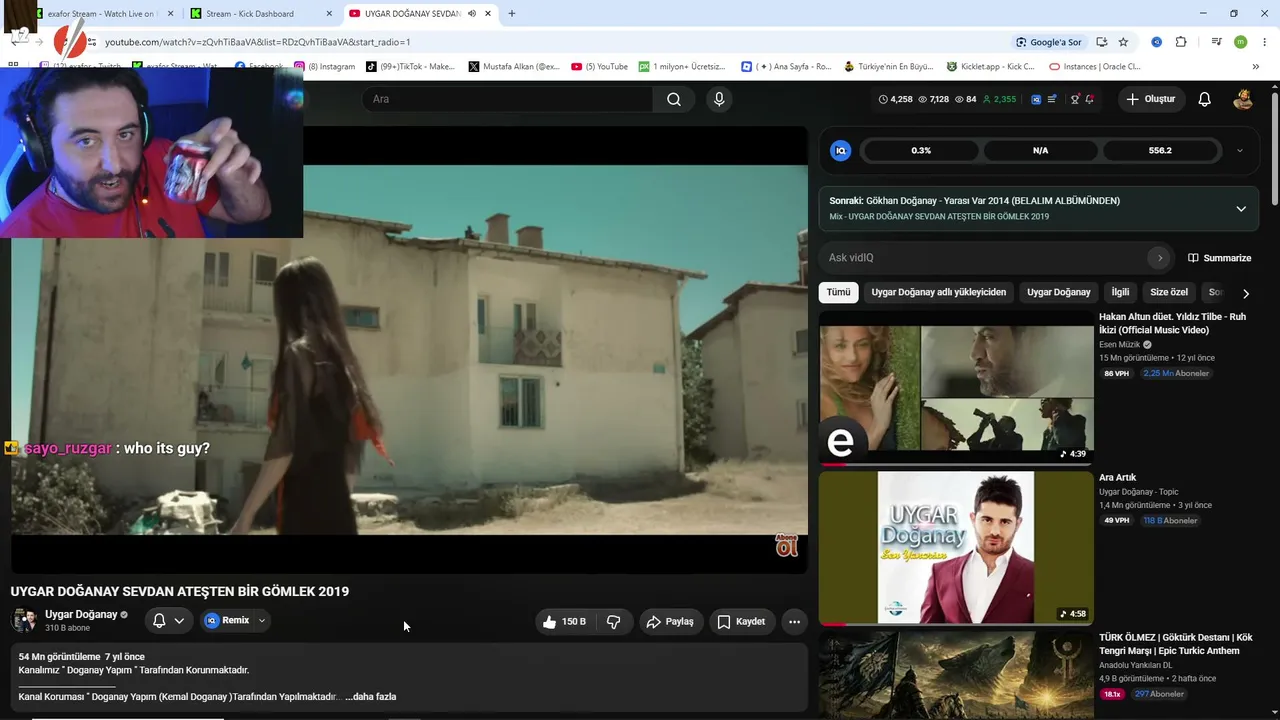Open the vidIQ trophy icon in the header
Image resolution: width=1280 pixels, height=720 pixels.
pos(1075,99)
